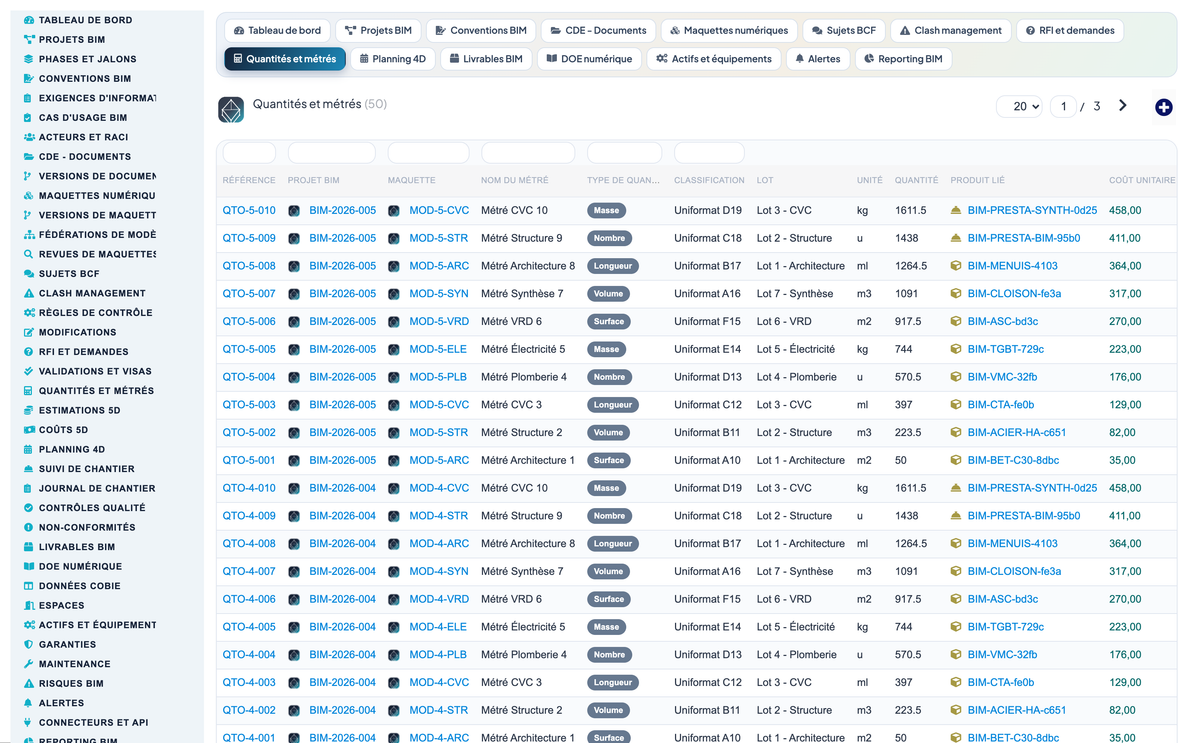The image size is (1200, 743).
Task: Click the Volume badge in row QTO-5-007
Action: (x=608, y=294)
